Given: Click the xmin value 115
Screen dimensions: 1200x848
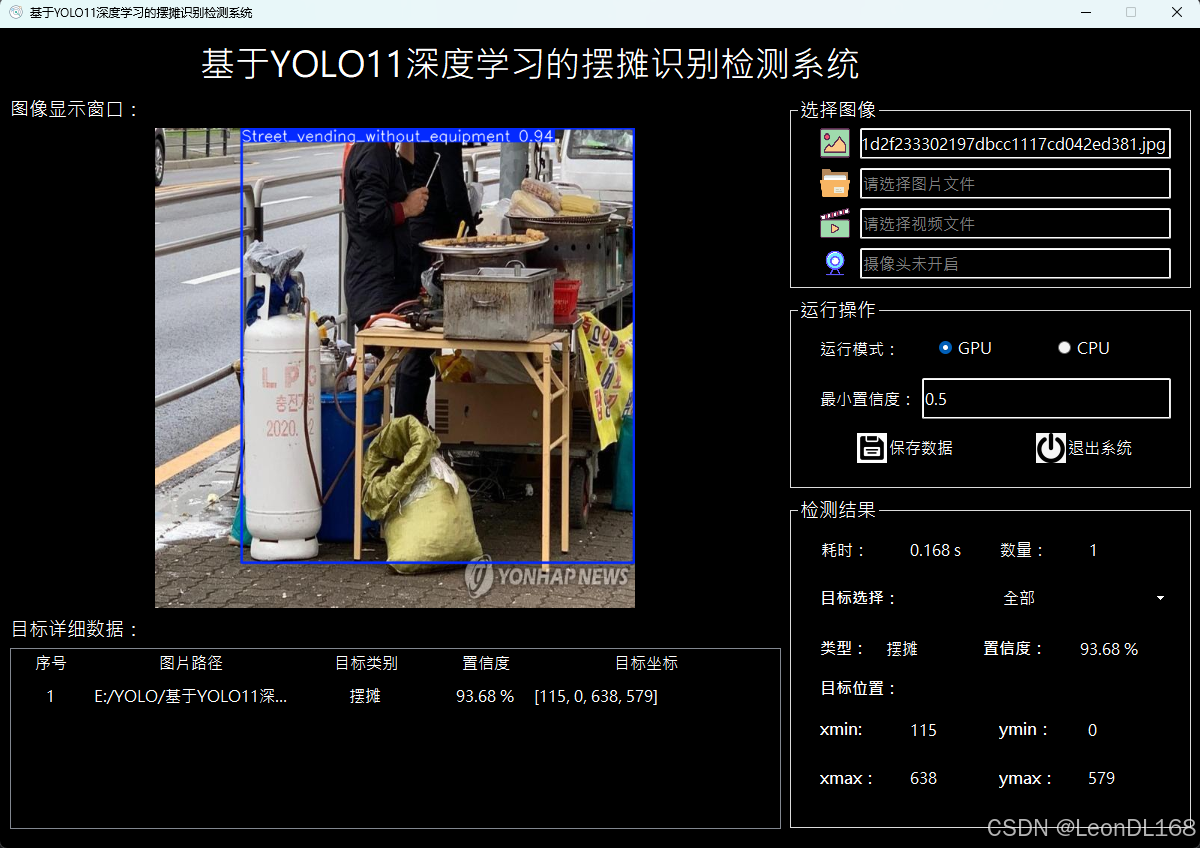Looking at the screenshot, I should coord(923,730).
